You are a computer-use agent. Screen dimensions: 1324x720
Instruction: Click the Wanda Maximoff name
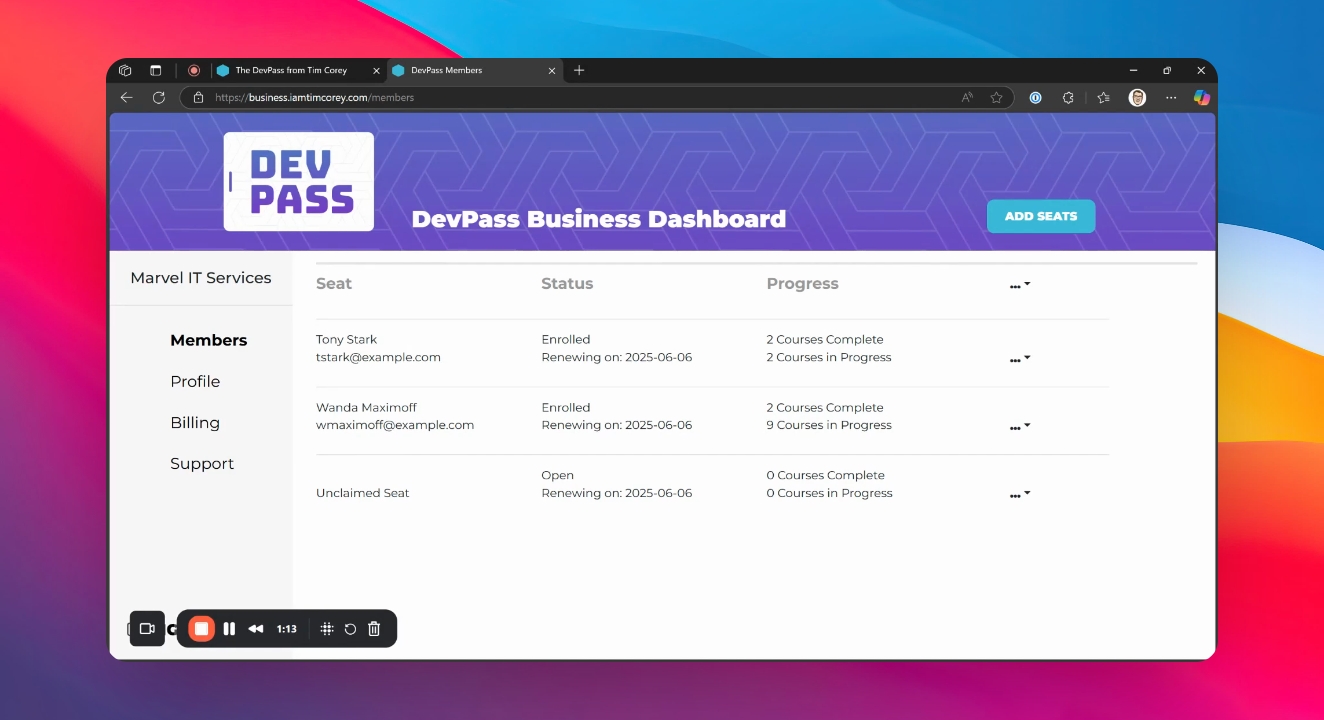[366, 407]
